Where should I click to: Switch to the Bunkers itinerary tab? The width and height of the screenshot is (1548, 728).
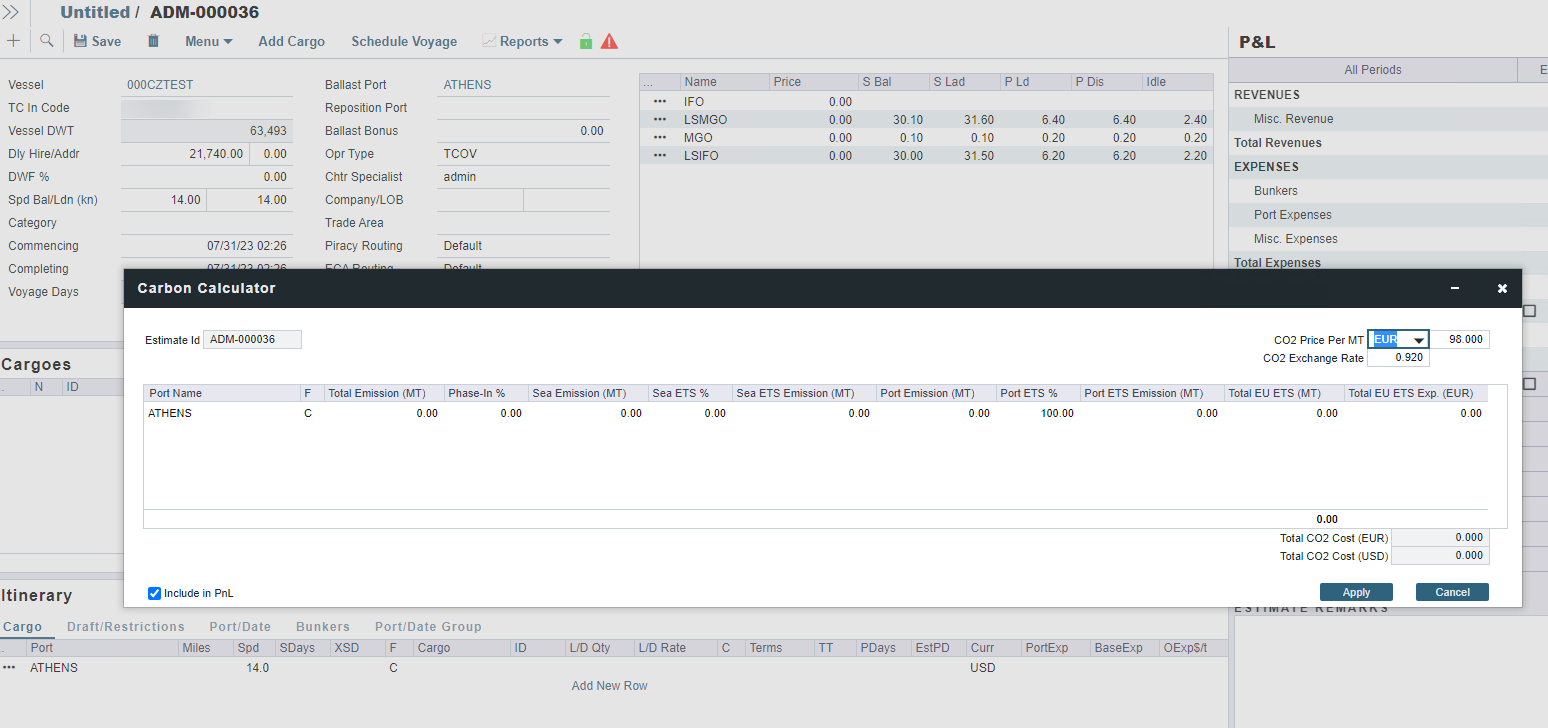(323, 627)
